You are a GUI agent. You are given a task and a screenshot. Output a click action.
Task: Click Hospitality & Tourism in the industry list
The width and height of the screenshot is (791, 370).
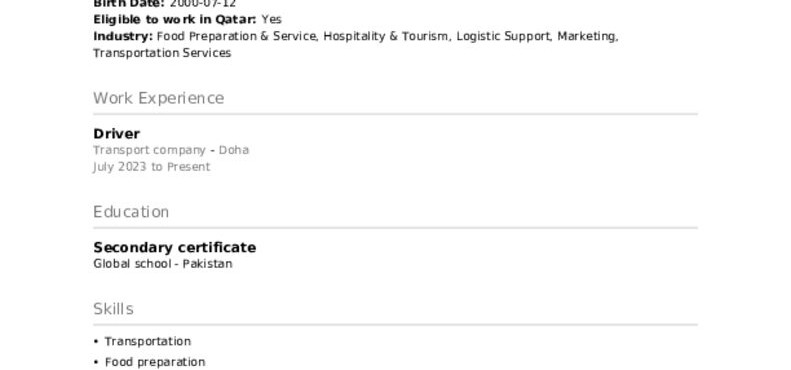(385, 36)
